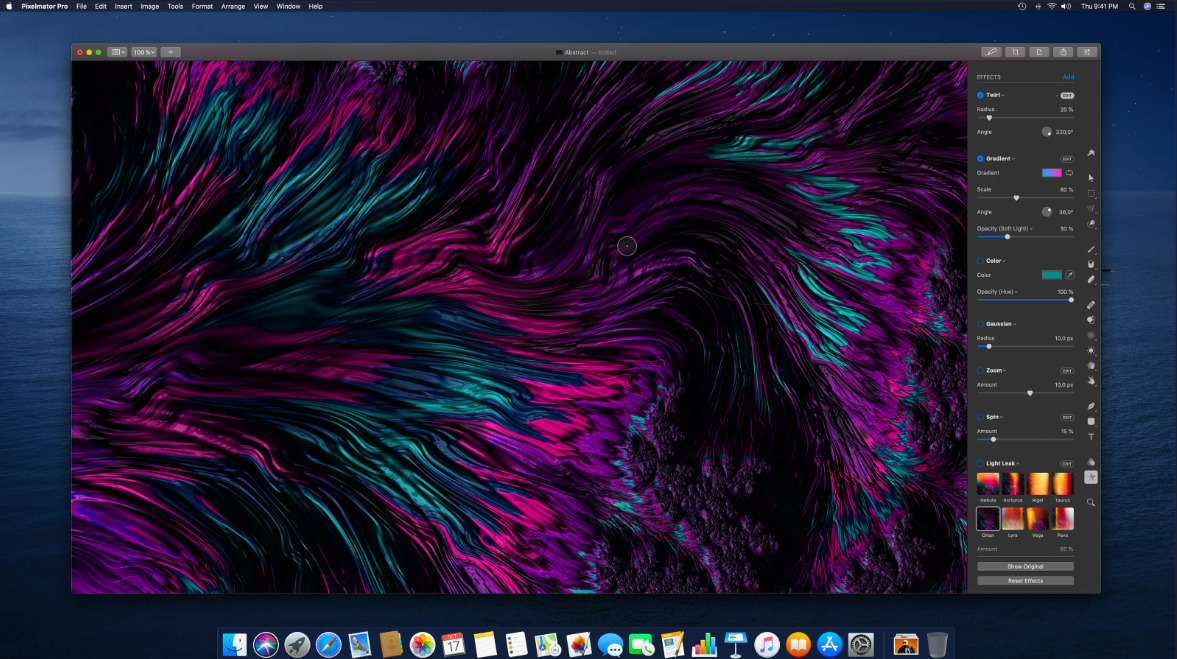Open Safari from the Dock
Image resolution: width=1177 pixels, height=659 pixels.
click(x=329, y=645)
